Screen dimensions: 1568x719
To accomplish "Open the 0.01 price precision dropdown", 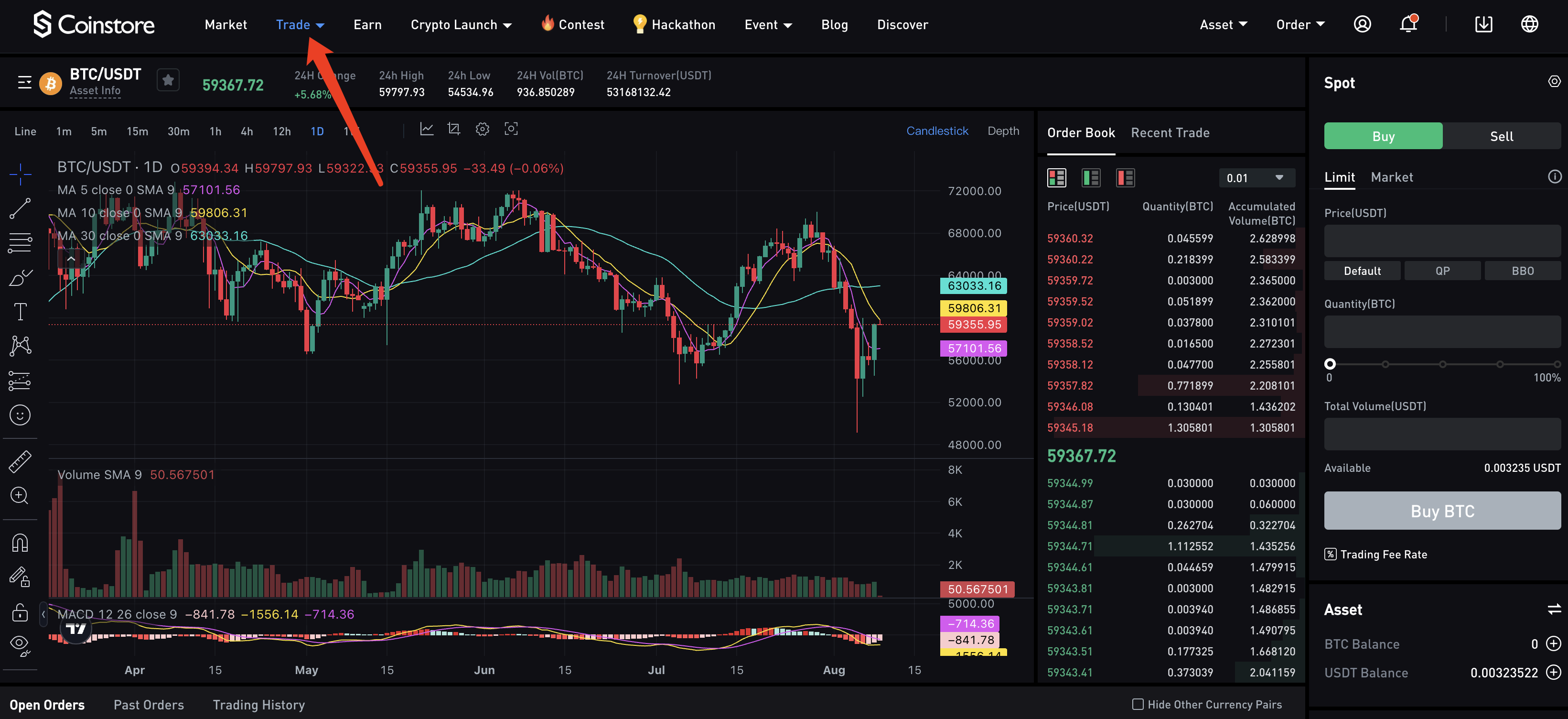I will (1257, 178).
